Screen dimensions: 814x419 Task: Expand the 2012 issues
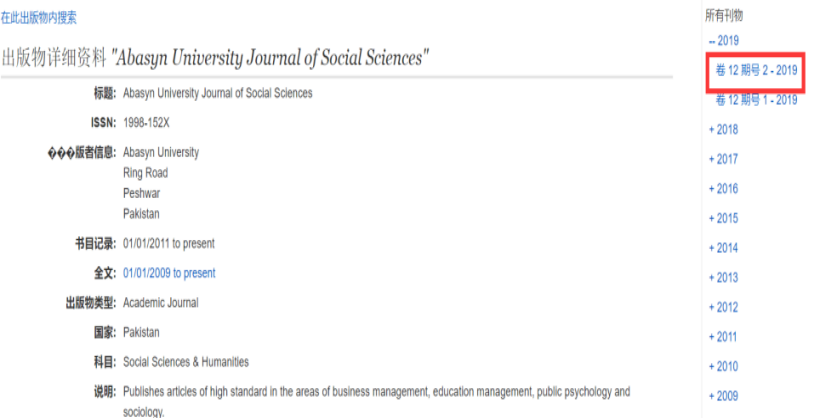(724, 307)
